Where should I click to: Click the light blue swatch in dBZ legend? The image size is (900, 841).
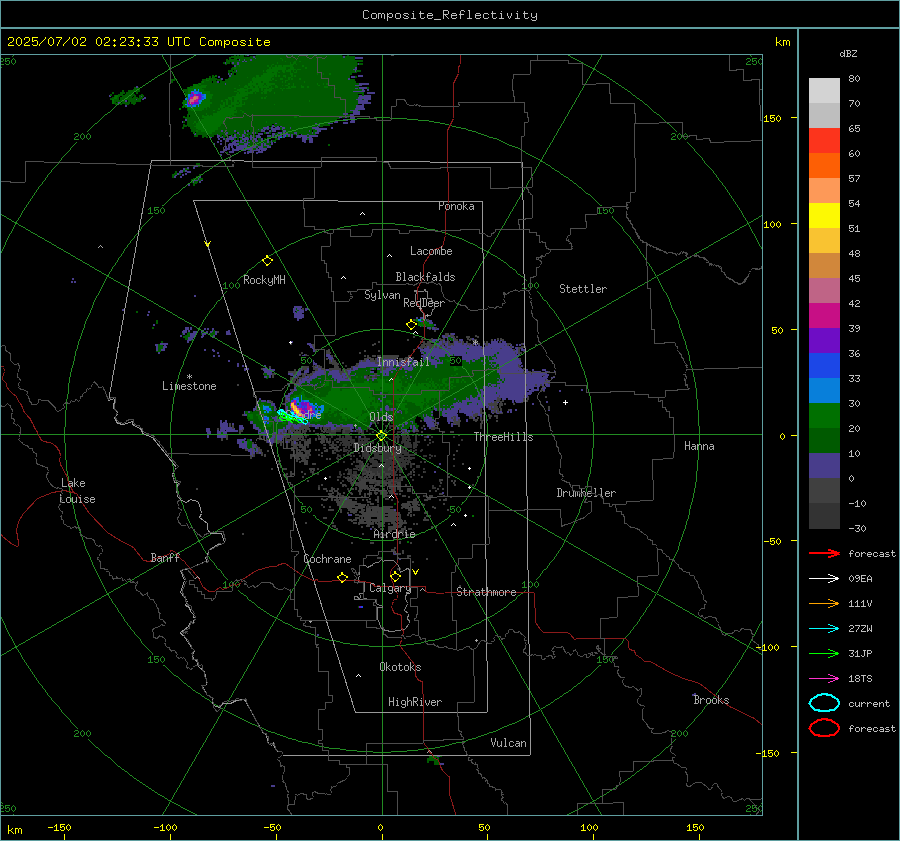pos(824,390)
